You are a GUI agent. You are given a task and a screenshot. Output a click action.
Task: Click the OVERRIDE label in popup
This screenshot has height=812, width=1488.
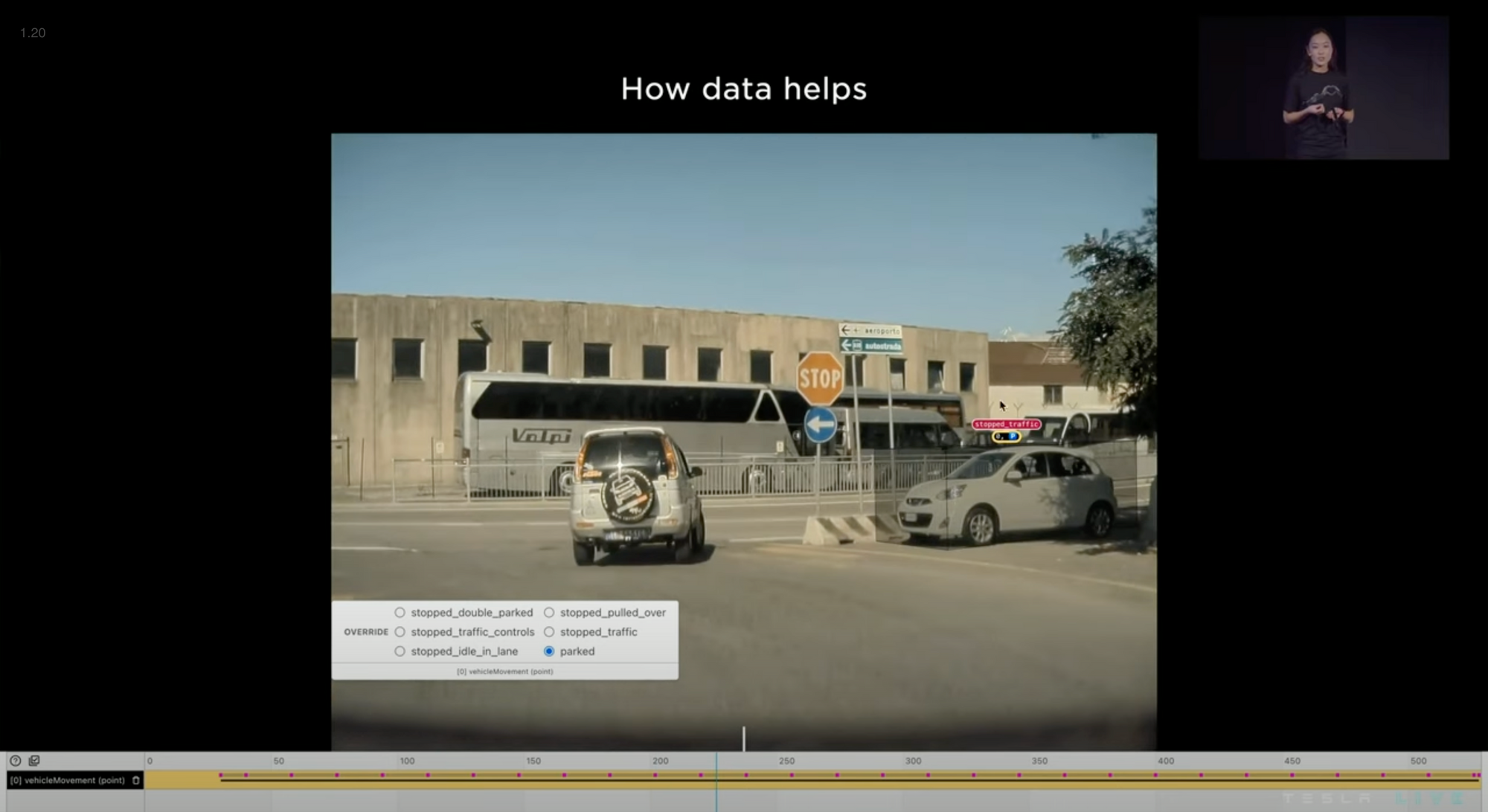366,632
